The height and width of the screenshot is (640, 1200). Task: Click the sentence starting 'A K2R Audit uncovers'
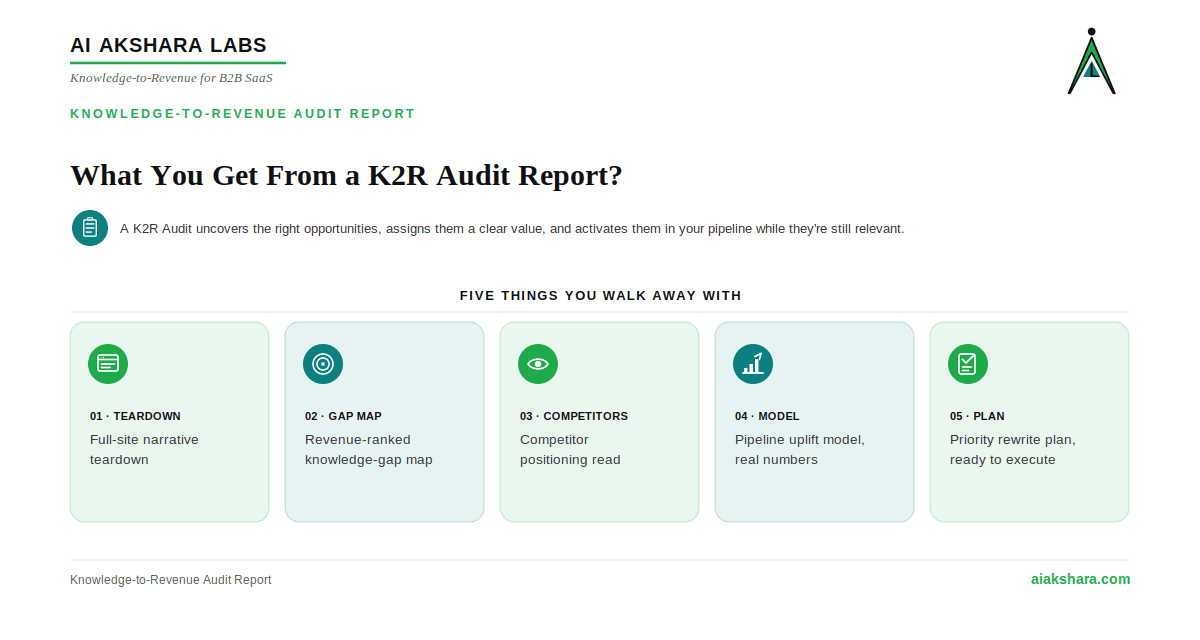[512, 229]
